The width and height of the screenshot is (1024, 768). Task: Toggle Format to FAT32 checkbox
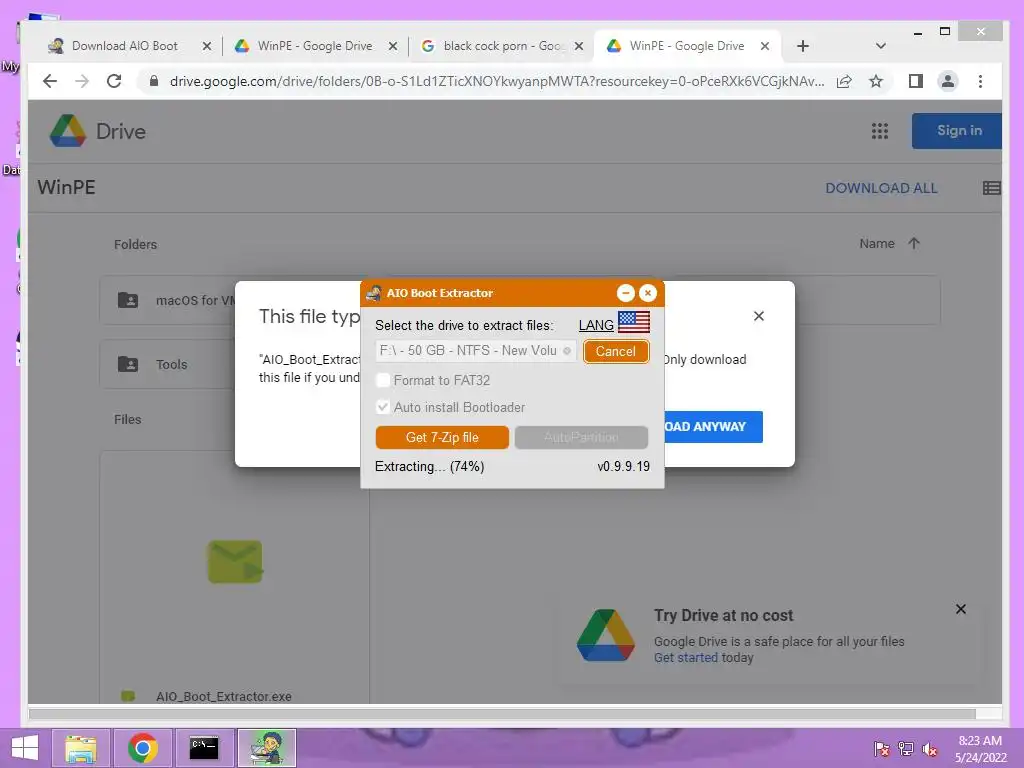(x=383, y=380)
